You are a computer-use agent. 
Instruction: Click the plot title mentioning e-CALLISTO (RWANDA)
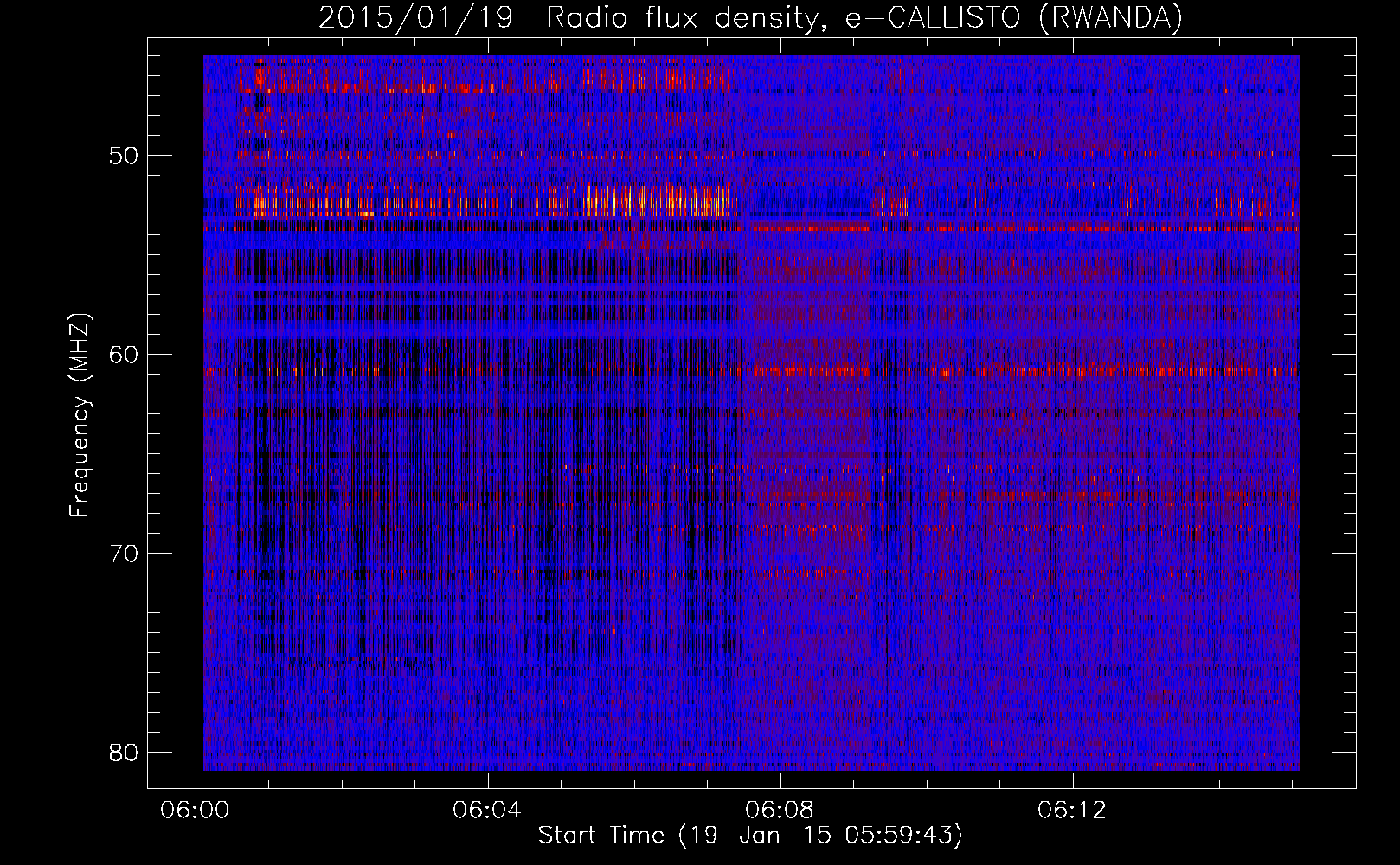[x=750, y=17]
